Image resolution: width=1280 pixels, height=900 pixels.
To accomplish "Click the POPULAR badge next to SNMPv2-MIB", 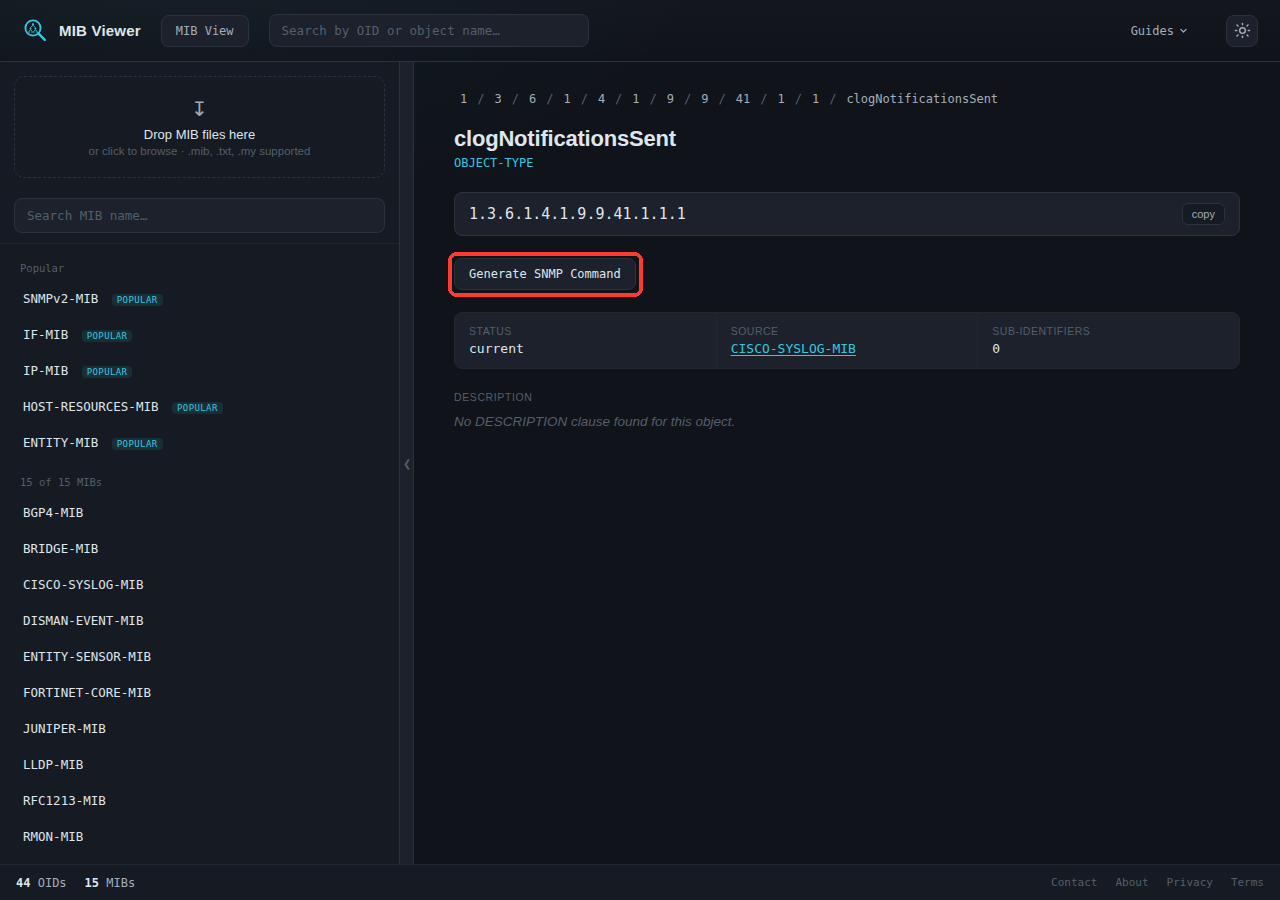I will 137,300.
